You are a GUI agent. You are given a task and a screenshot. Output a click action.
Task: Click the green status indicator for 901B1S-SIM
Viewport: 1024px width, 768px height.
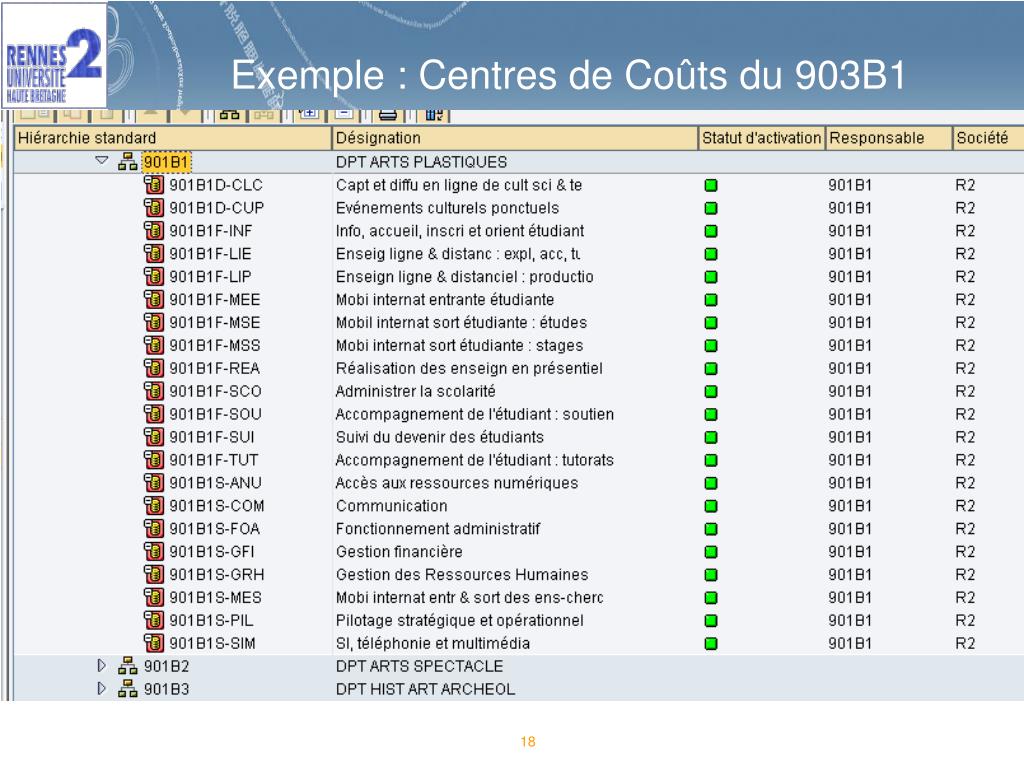tap(711, 643)
